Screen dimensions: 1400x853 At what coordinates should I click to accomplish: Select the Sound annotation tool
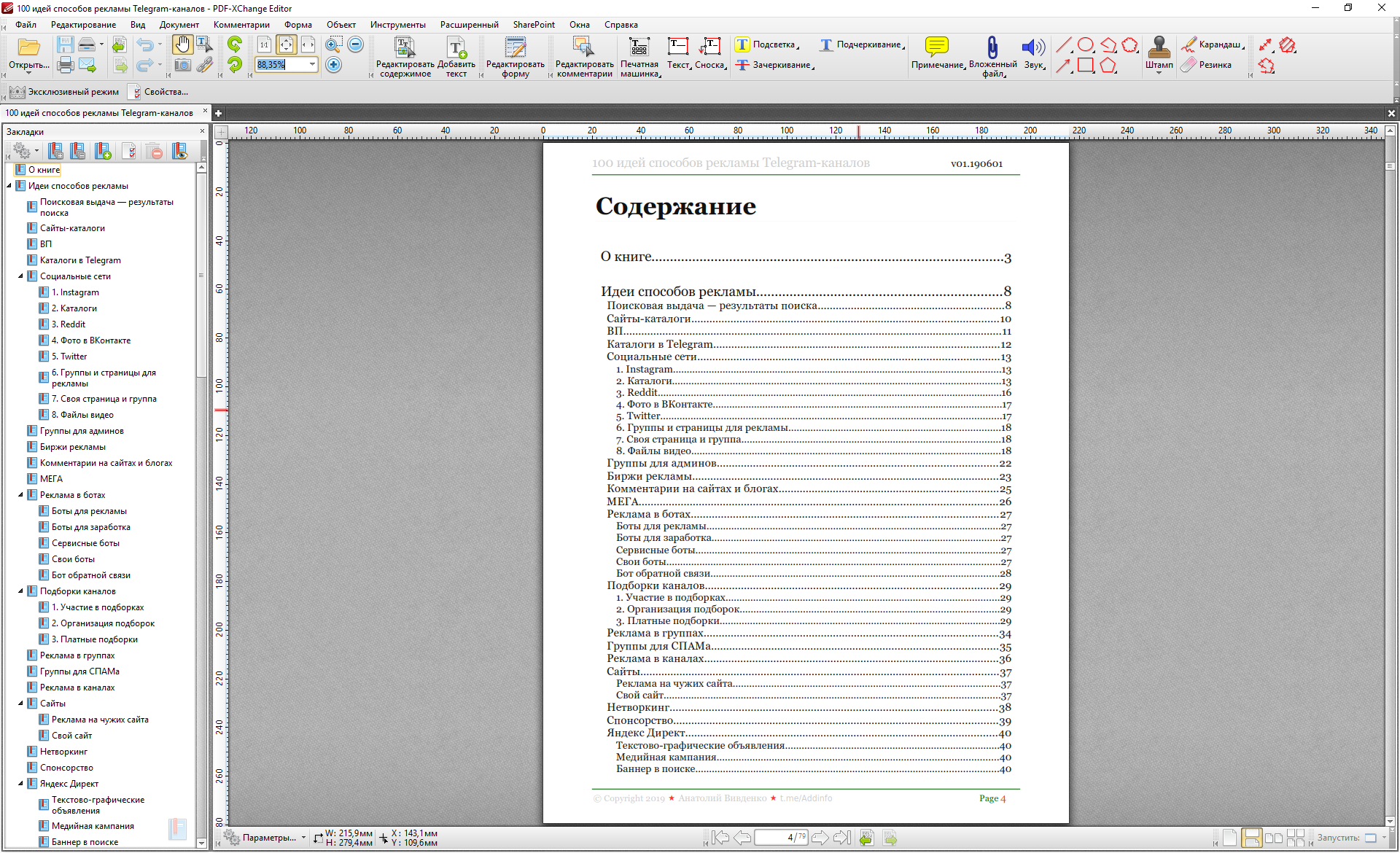tap(1033, 54)
